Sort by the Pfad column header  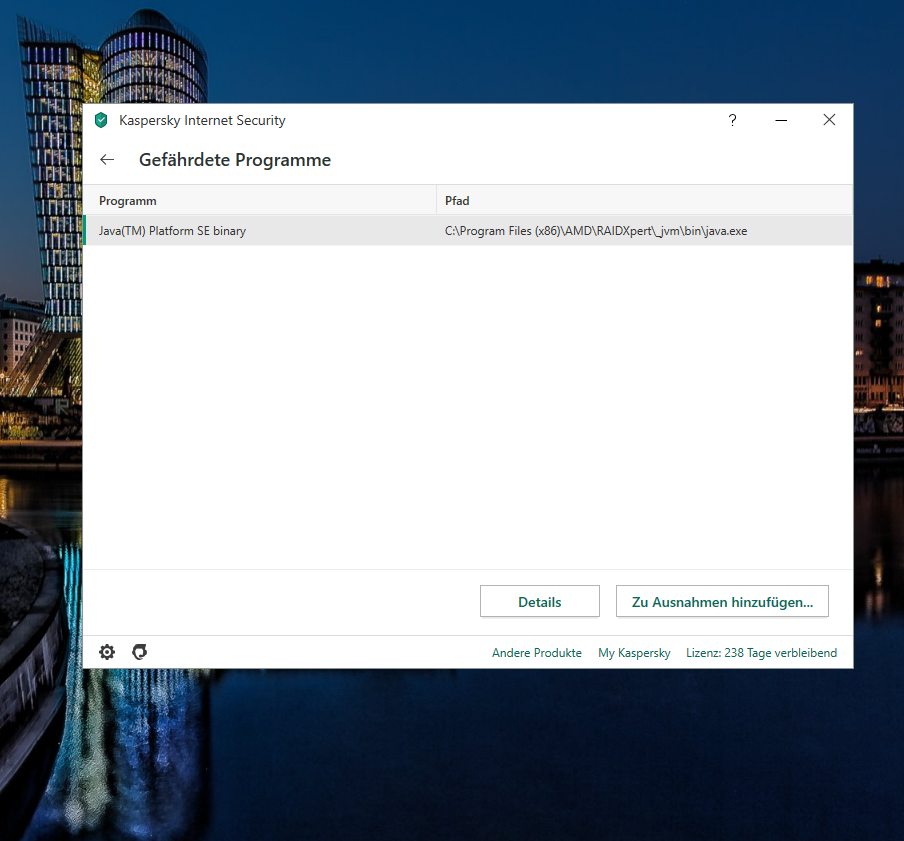pyautogui.click(x=645, y=201)
